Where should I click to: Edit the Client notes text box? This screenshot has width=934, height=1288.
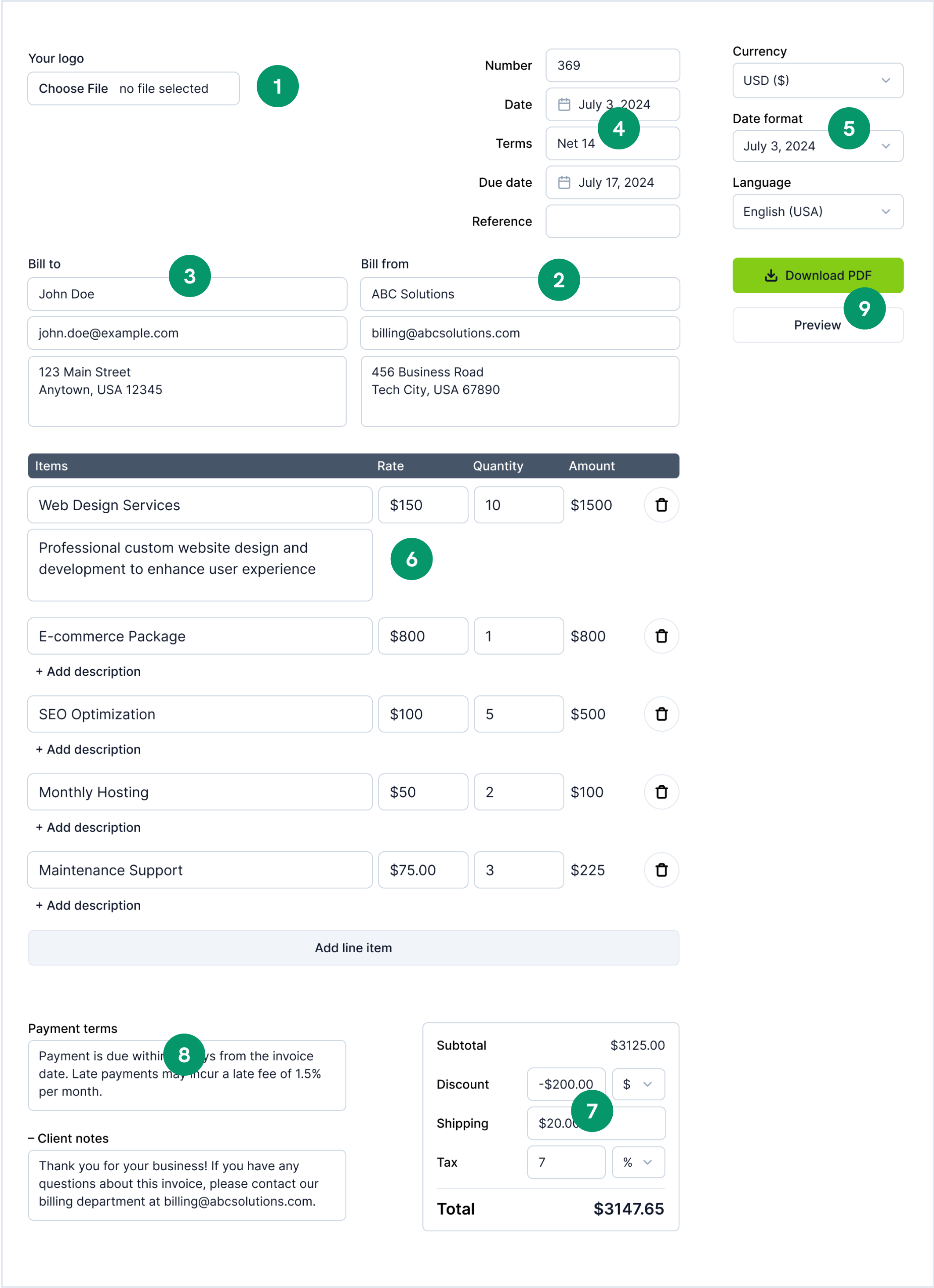point(188,1185)
